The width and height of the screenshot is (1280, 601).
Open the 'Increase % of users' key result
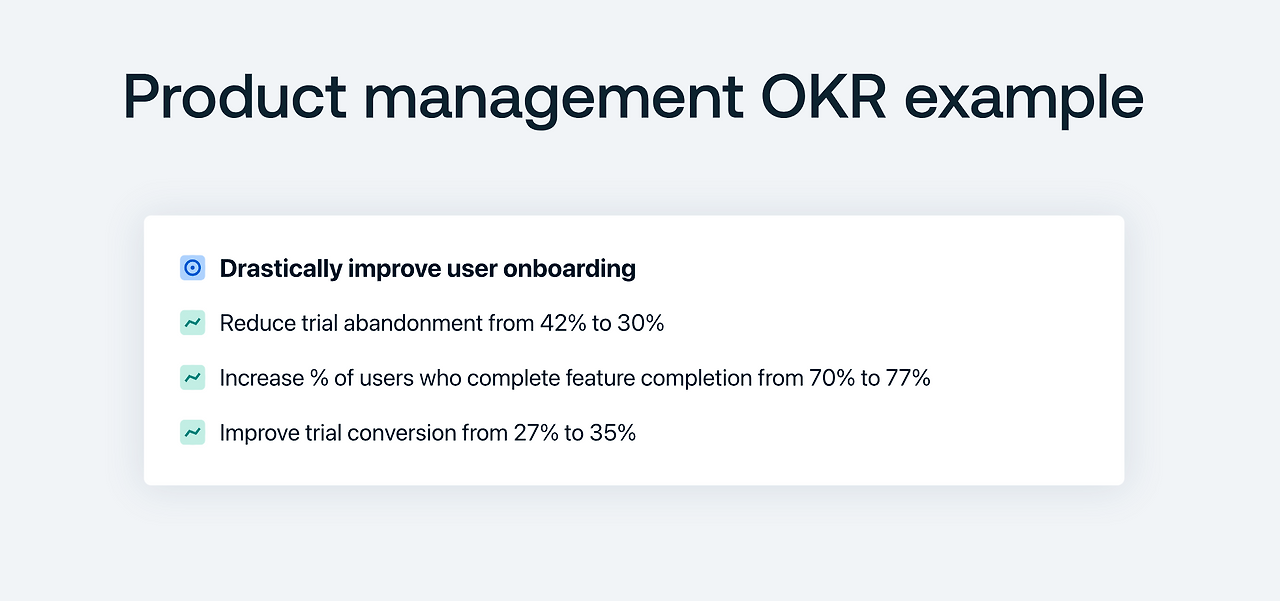(x=575, y=379)
